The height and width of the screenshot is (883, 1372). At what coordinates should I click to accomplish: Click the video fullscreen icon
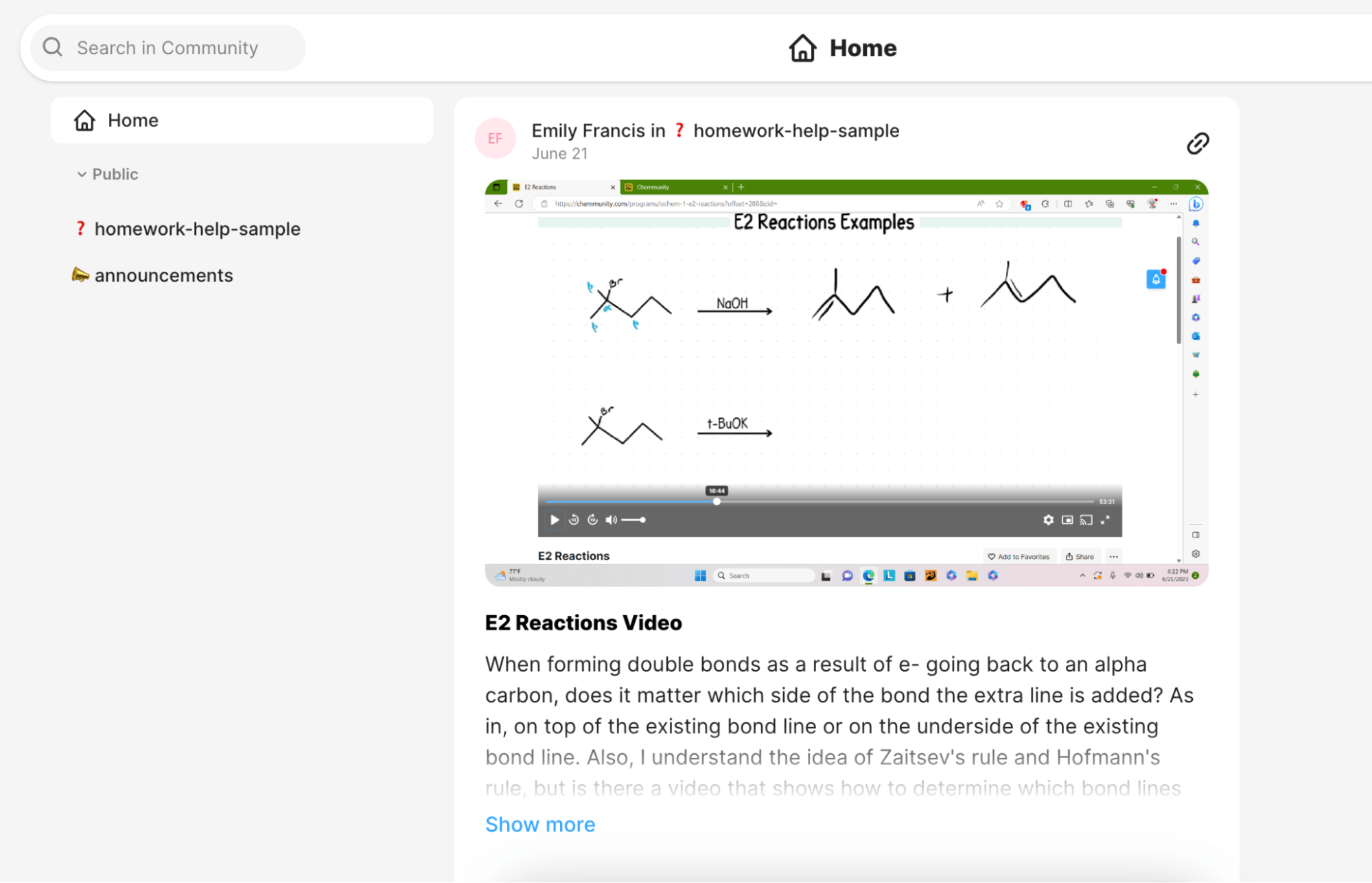[x=1105, y=520]
